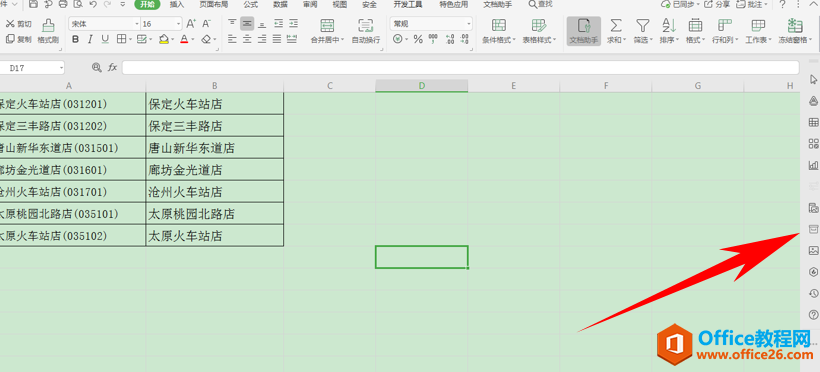Open the 文档助手 ribbon button

click(584, 31)
